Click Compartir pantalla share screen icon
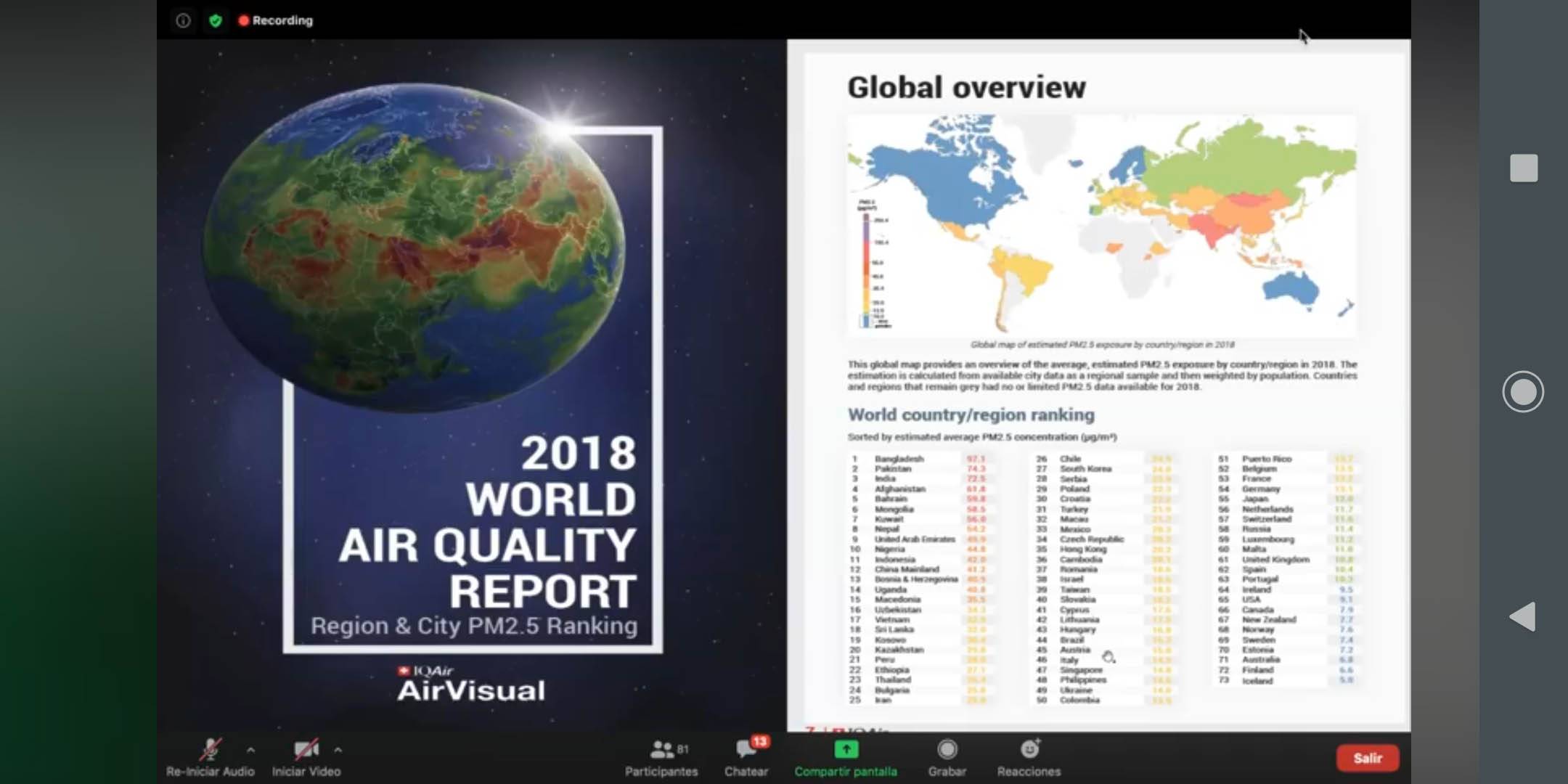 (x=846, y=750)
